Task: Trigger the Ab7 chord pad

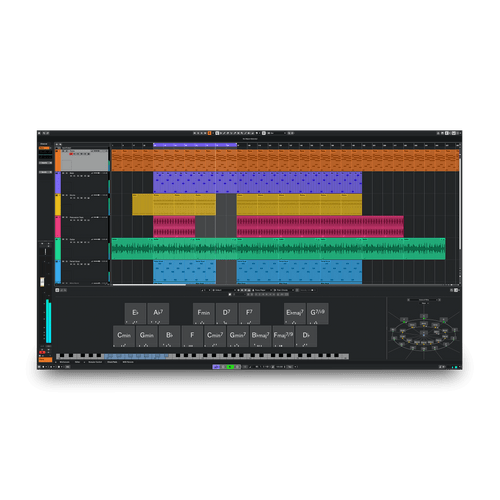Action: pyautogui.click(x=158, y=313)
